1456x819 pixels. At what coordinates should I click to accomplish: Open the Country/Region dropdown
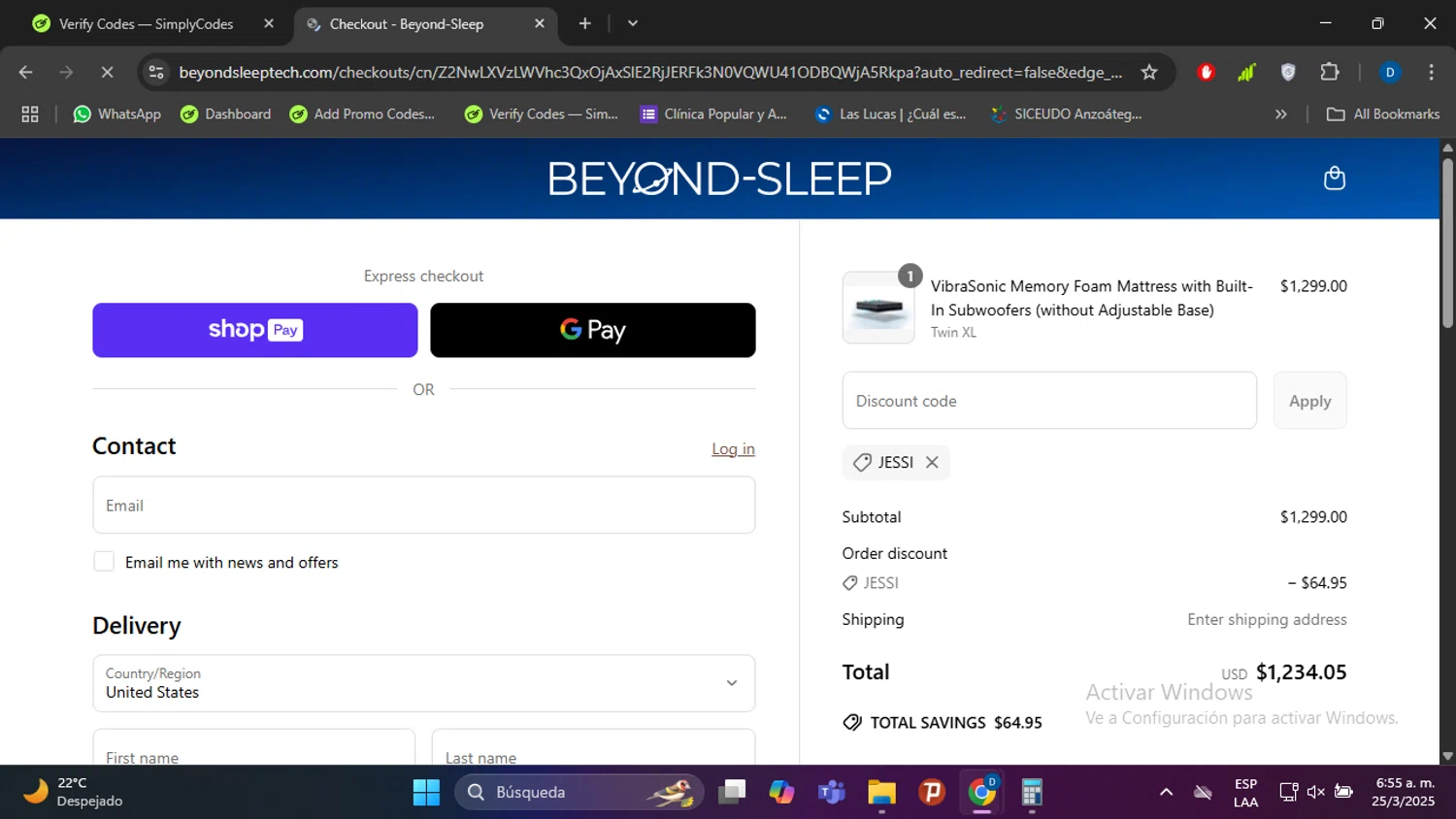tap(424, 683)
